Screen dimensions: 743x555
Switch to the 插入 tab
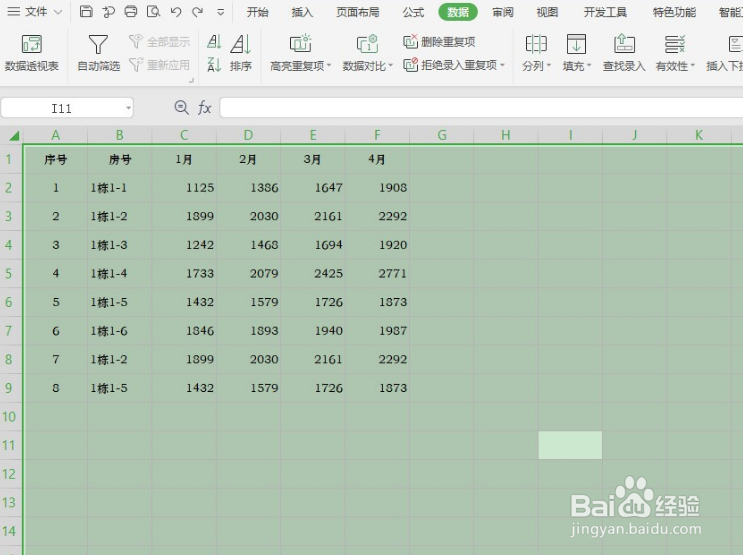pos(302,12)
